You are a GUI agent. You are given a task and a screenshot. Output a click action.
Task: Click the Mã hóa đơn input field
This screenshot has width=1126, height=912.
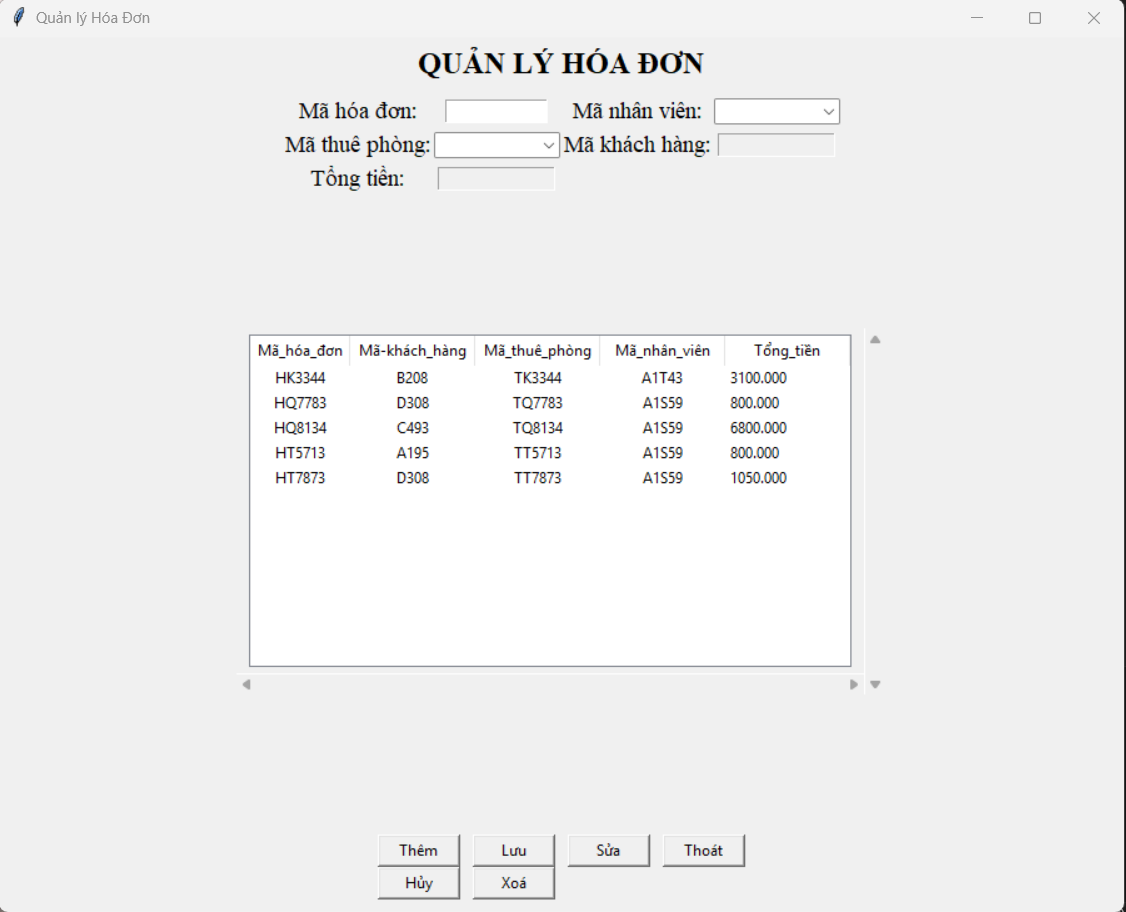(496, 111)
